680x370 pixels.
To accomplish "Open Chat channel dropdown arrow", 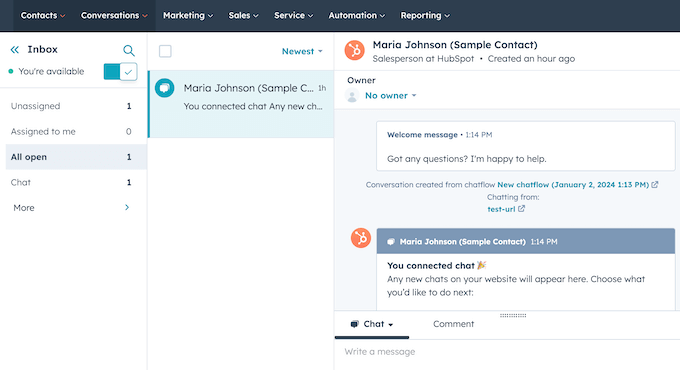I will coord(391,324).
